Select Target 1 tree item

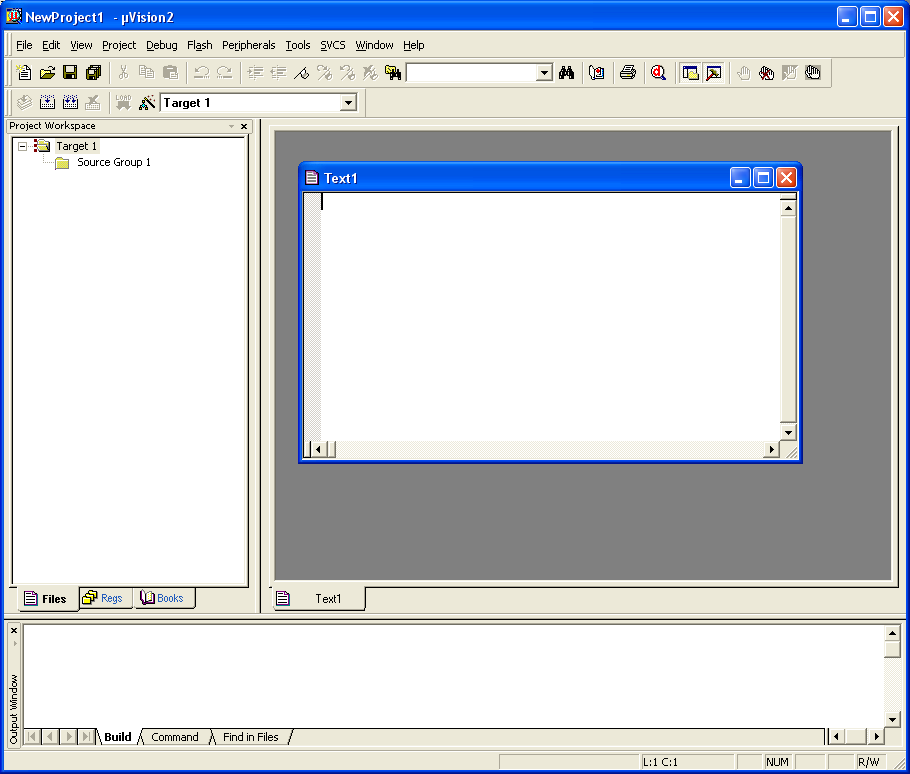[x=76, y=146]
